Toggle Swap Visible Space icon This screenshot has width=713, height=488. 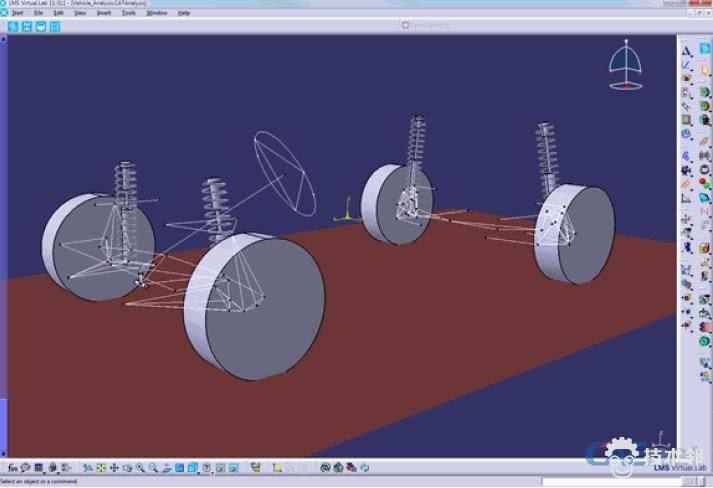[x=232, y=468]
